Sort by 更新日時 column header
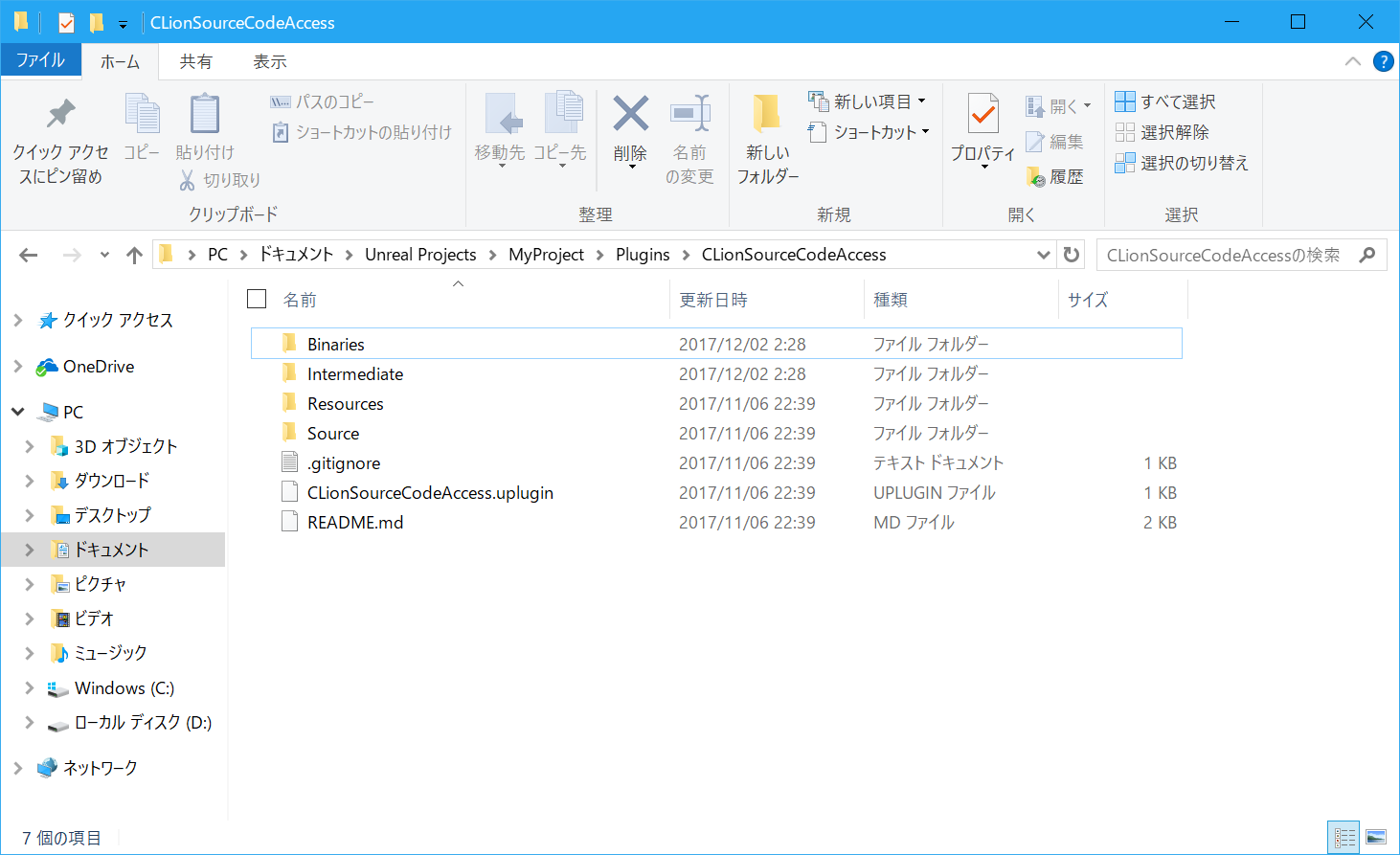The image size is (1400, 855). (x=766, y=300)
